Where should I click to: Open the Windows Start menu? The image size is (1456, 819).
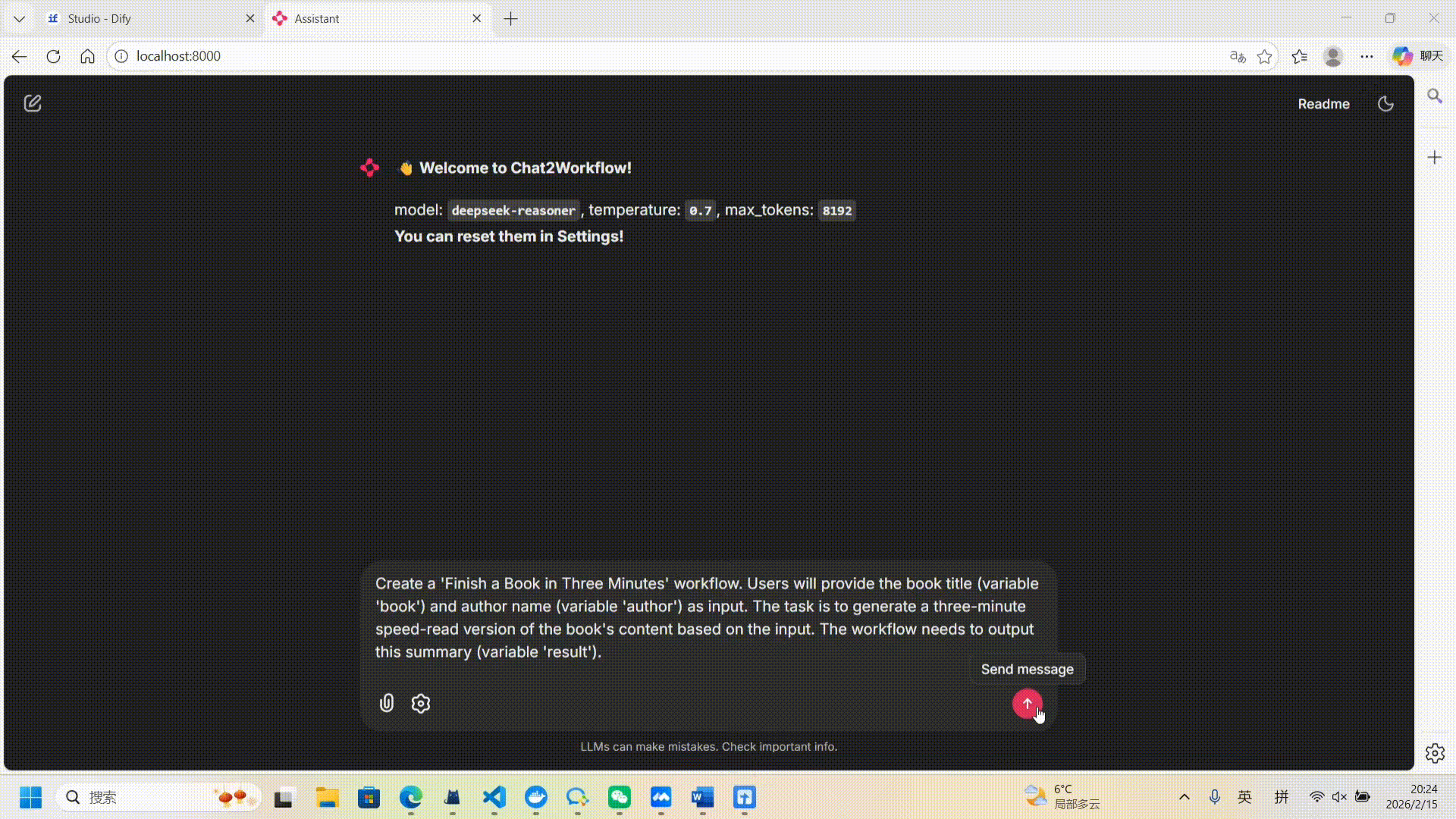pyautogui.click(x=31, y=797)
